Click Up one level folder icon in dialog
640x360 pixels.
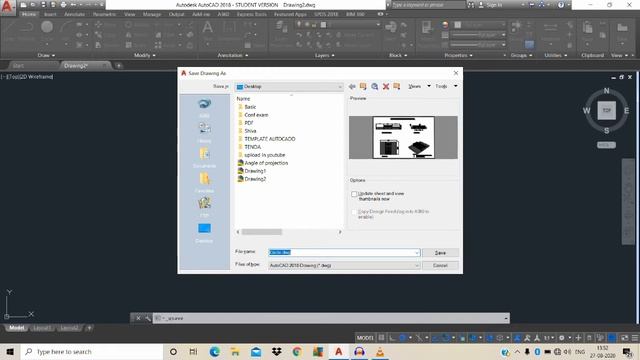tap(363, 87)
